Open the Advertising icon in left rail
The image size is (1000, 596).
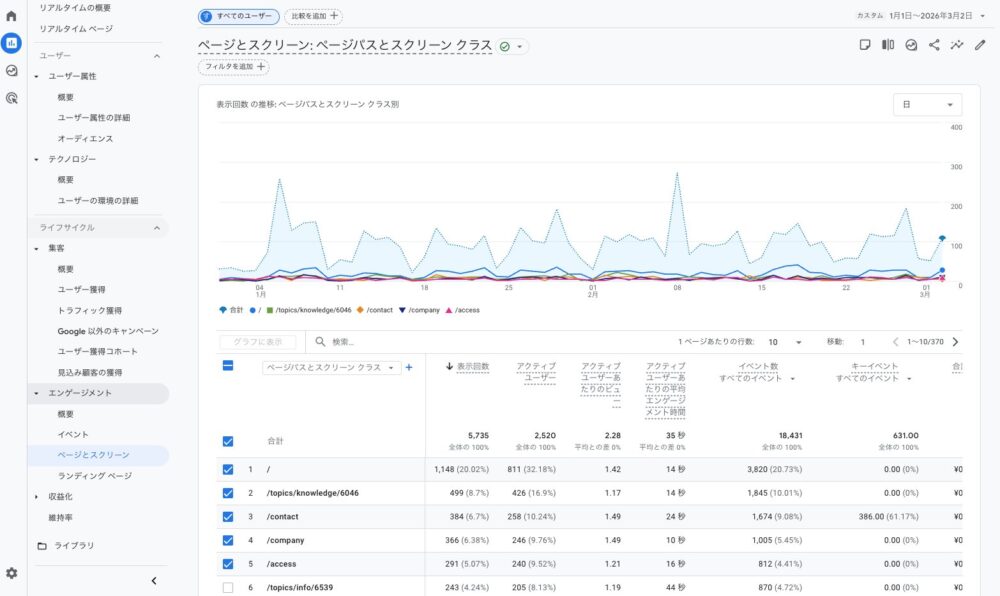(11, 98)
